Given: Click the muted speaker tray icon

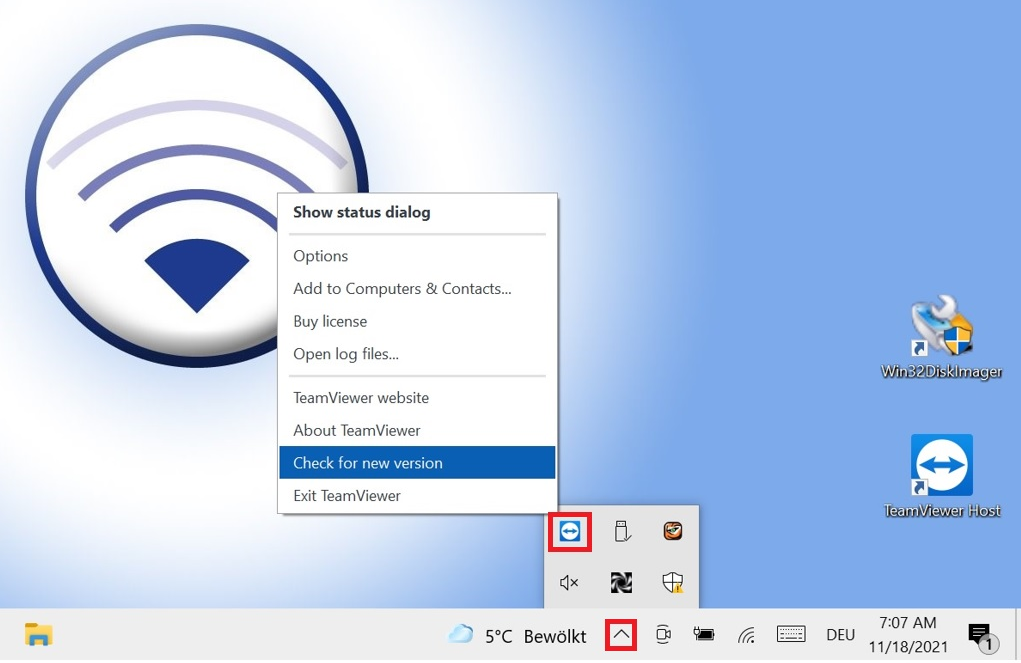Looking at the screenshot, I should coord(569,582).
